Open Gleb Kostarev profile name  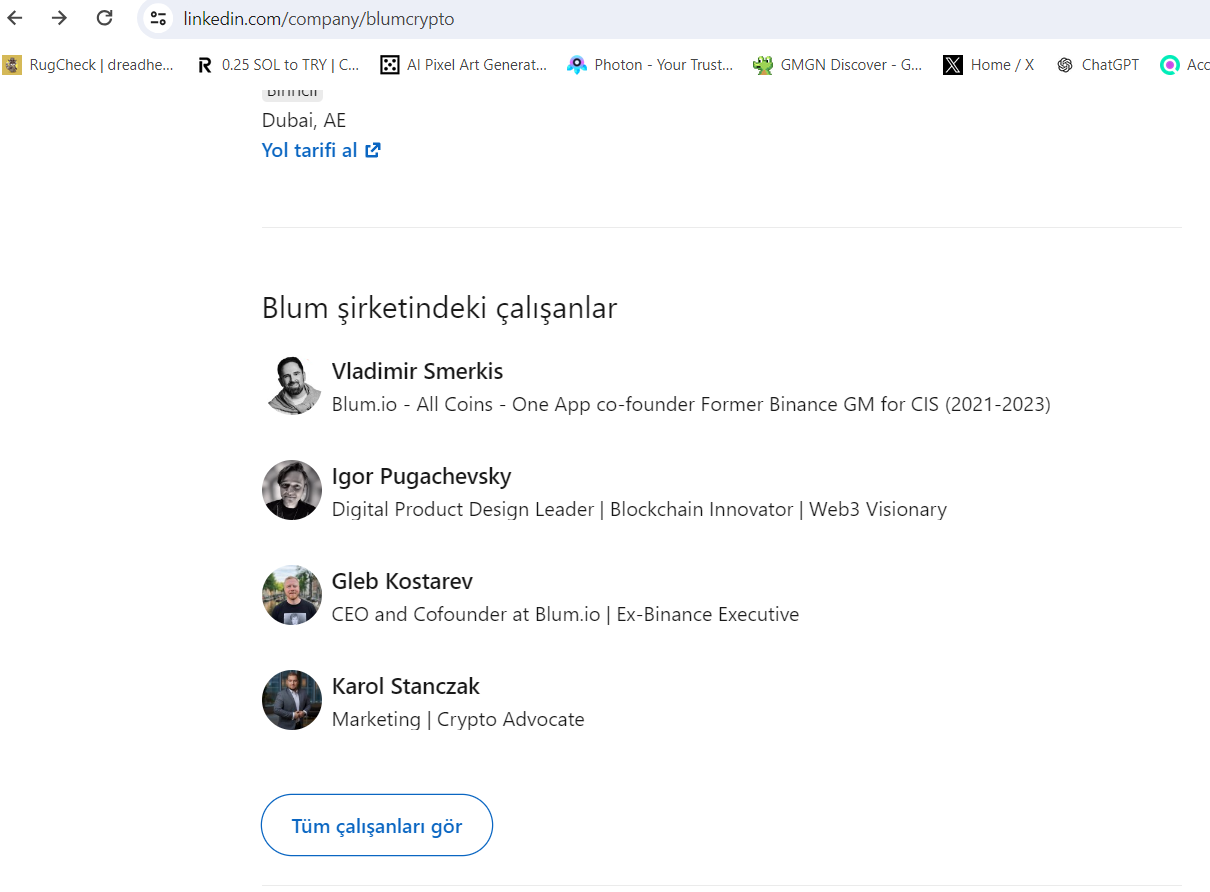pos(402,581)
